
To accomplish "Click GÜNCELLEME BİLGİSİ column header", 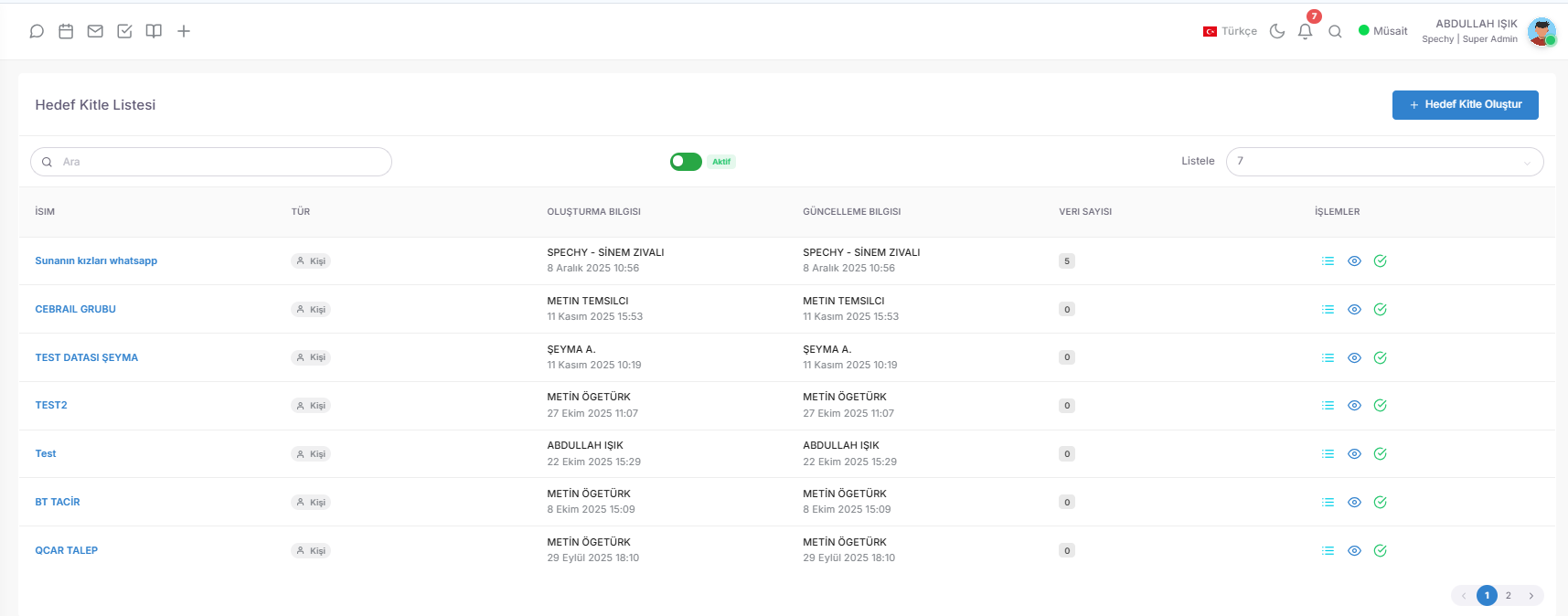I will click(852, 212).
